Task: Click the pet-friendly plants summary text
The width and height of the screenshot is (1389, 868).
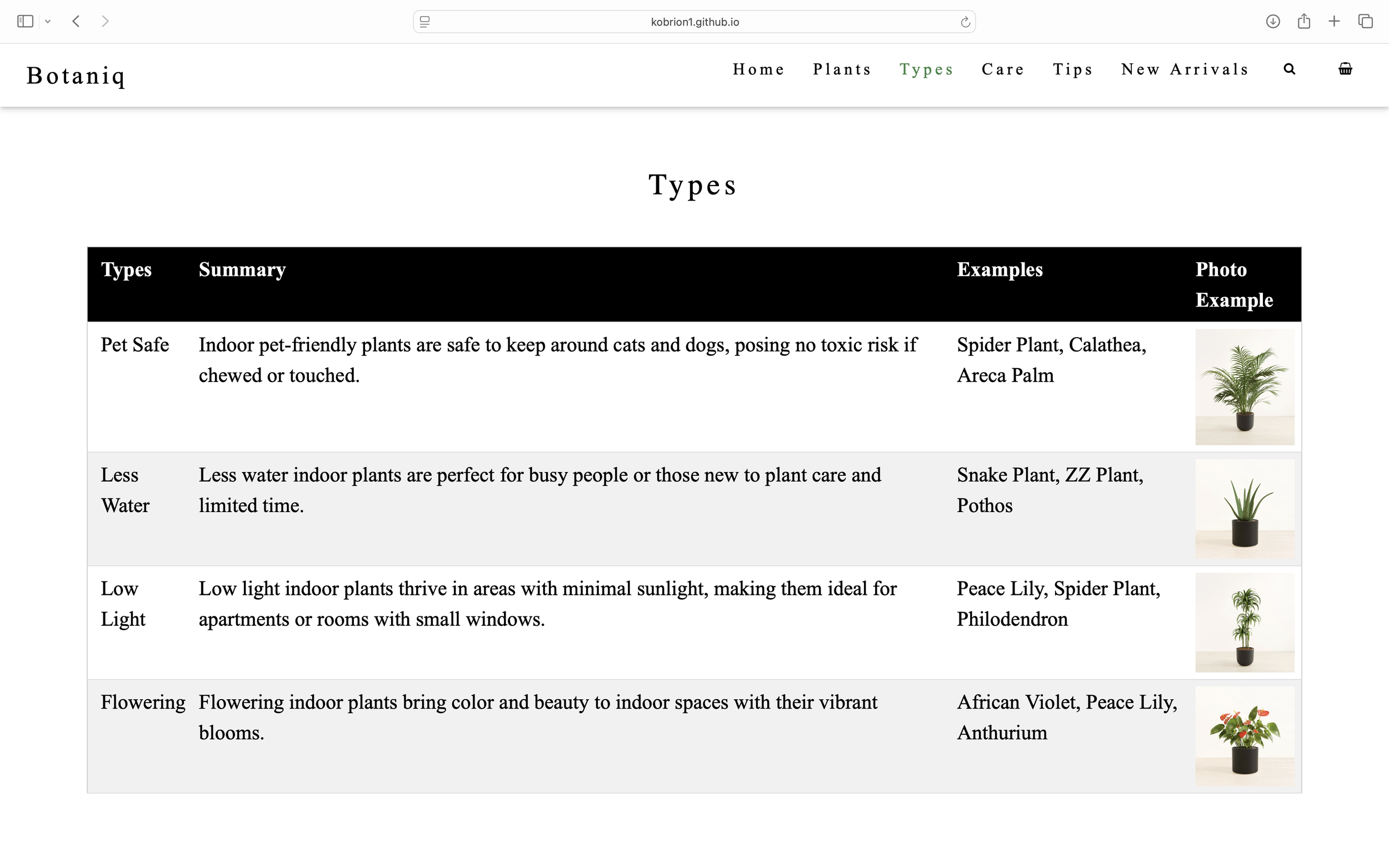Action: [x=558, y=360]
